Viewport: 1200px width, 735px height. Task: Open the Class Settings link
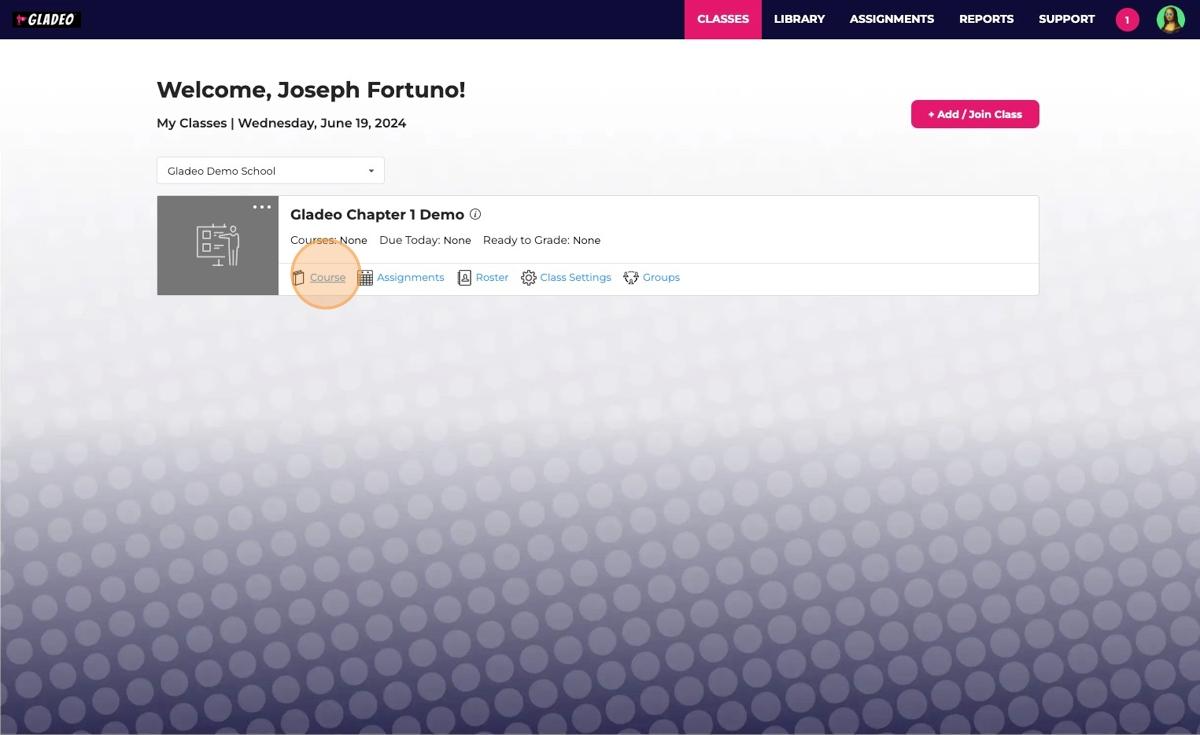click(575, 277)
